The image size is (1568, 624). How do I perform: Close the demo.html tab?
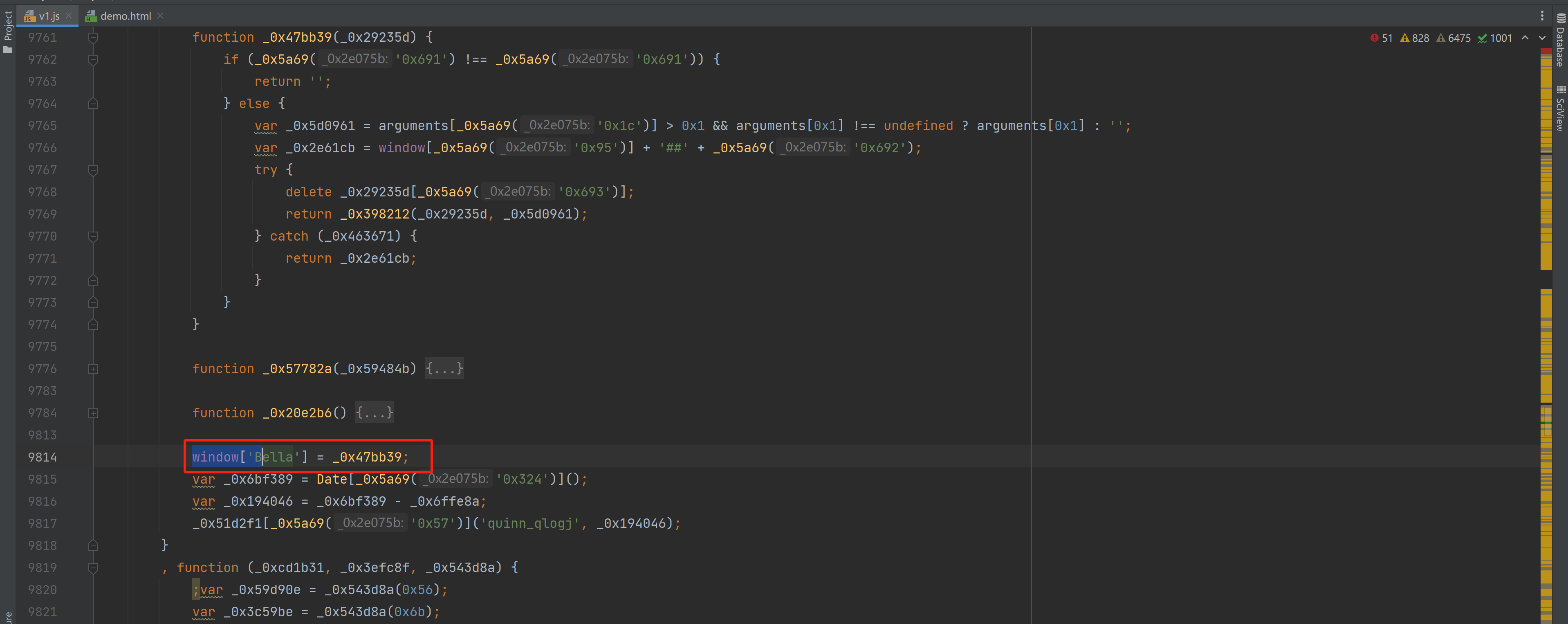click(x=160, y=16)
